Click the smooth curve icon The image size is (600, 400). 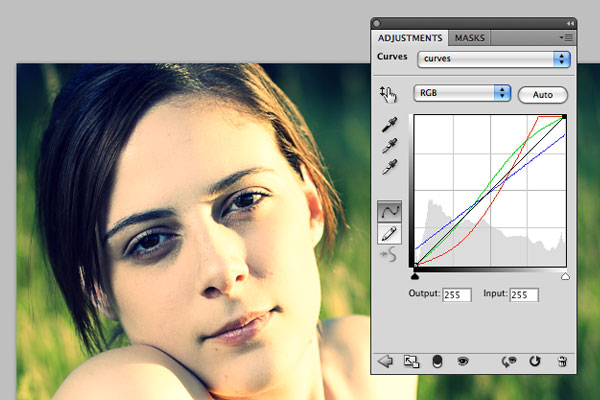pyautogui.click(x=389, y=256)
